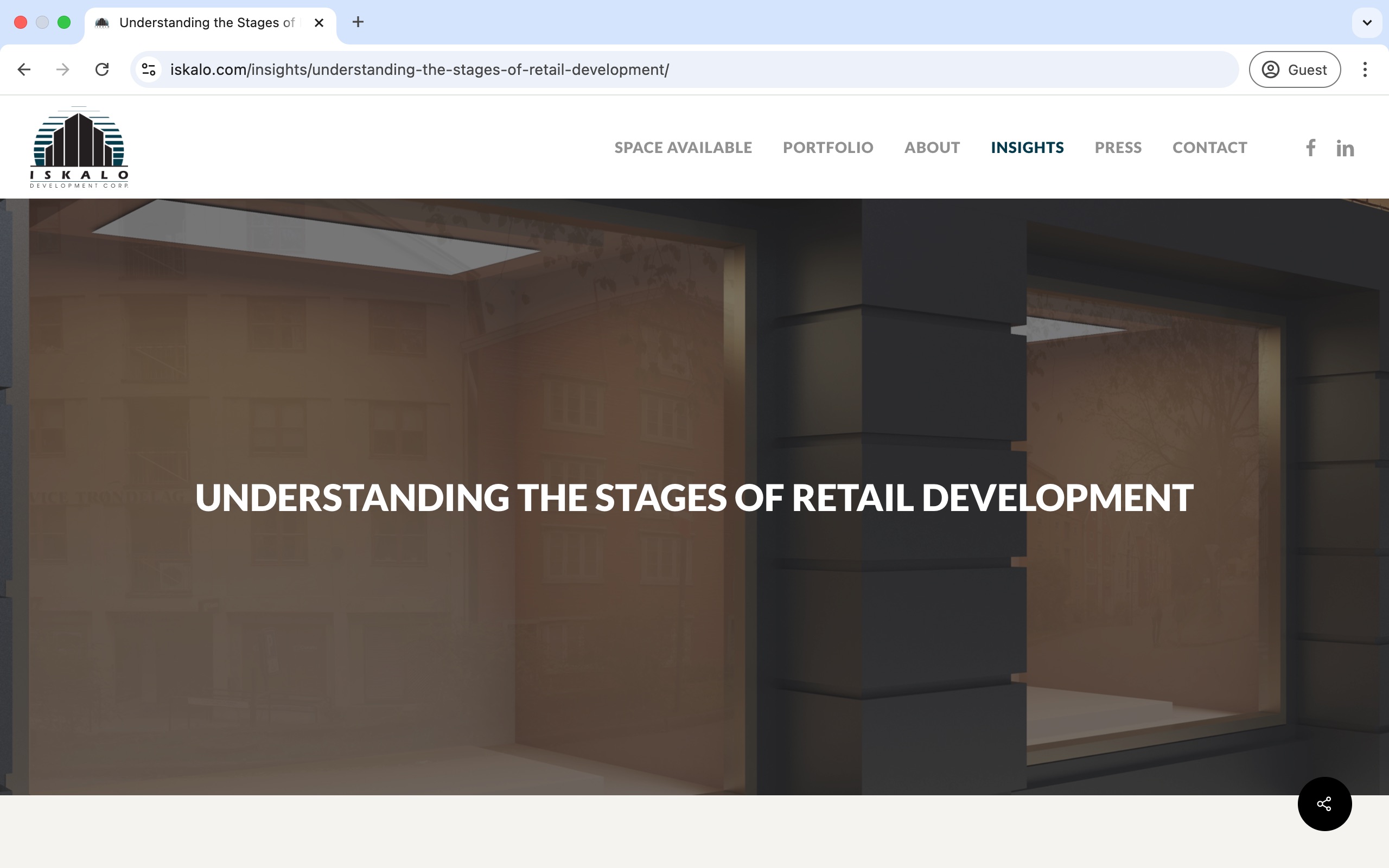Click the macOS green fullscreen button

coord(64,22)
